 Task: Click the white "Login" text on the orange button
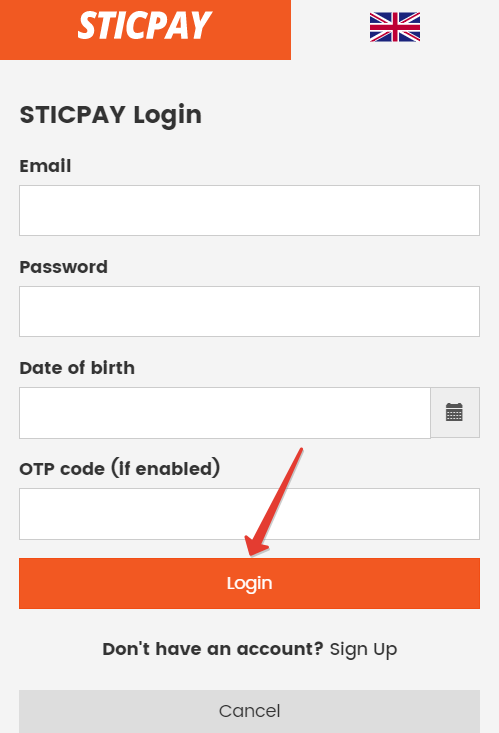(249, 584)
